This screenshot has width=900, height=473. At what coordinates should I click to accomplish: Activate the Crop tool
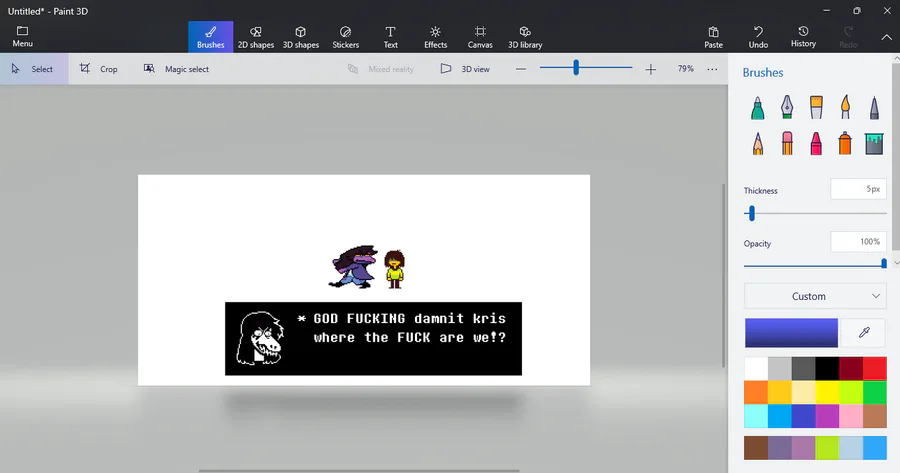(98, 69)
